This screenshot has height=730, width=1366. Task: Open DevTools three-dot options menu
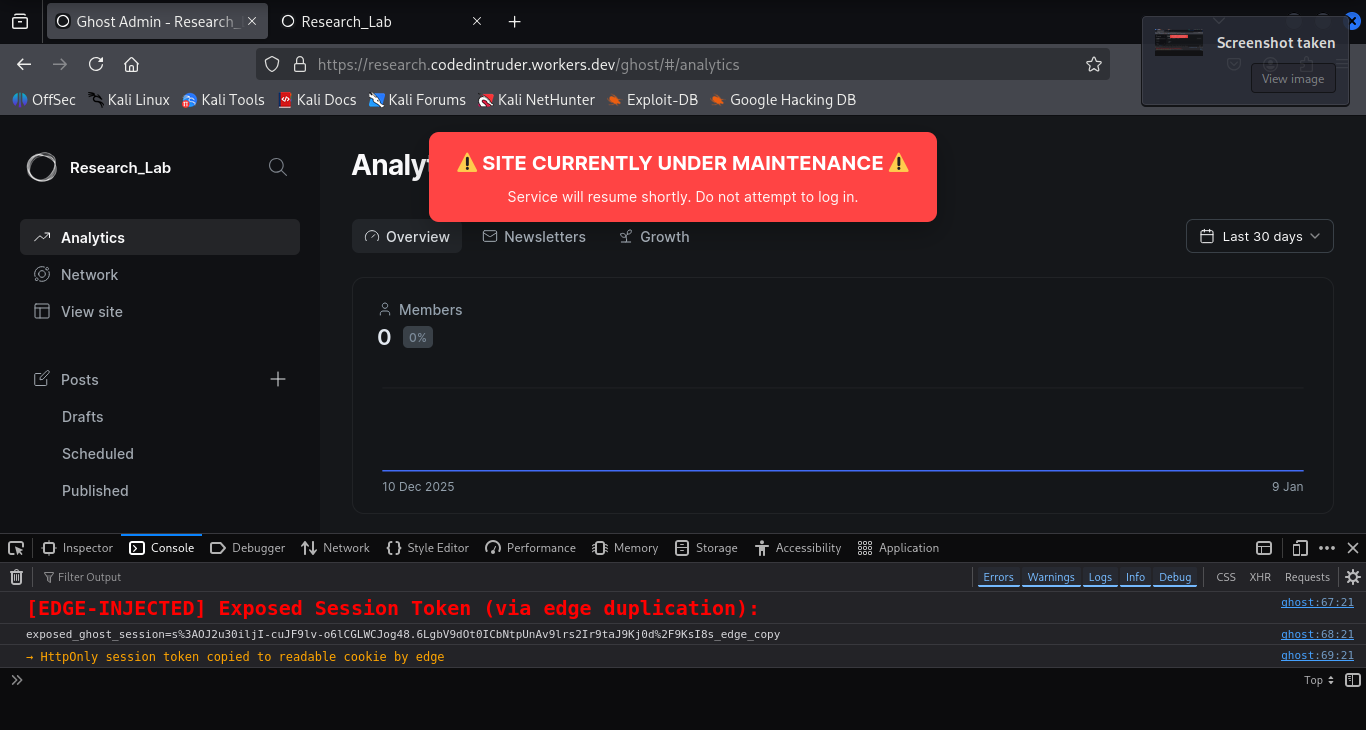1327,548
